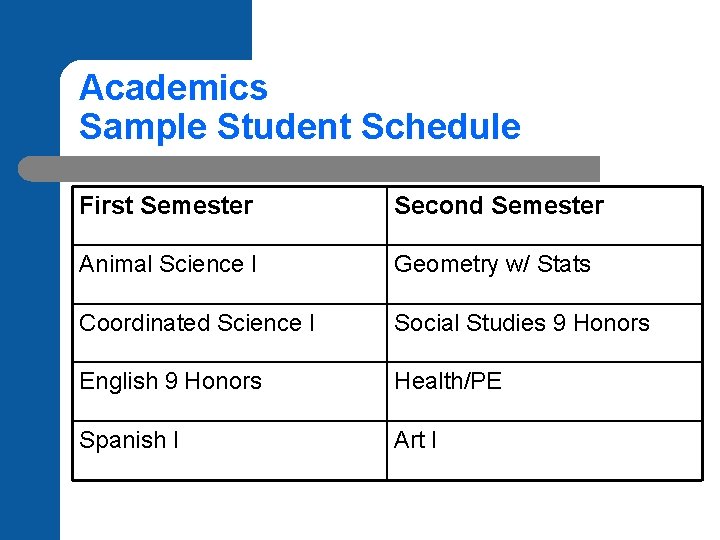720x540 pixels.
Task: Click the blank white area below the table
Action: (x=390, y=510)
